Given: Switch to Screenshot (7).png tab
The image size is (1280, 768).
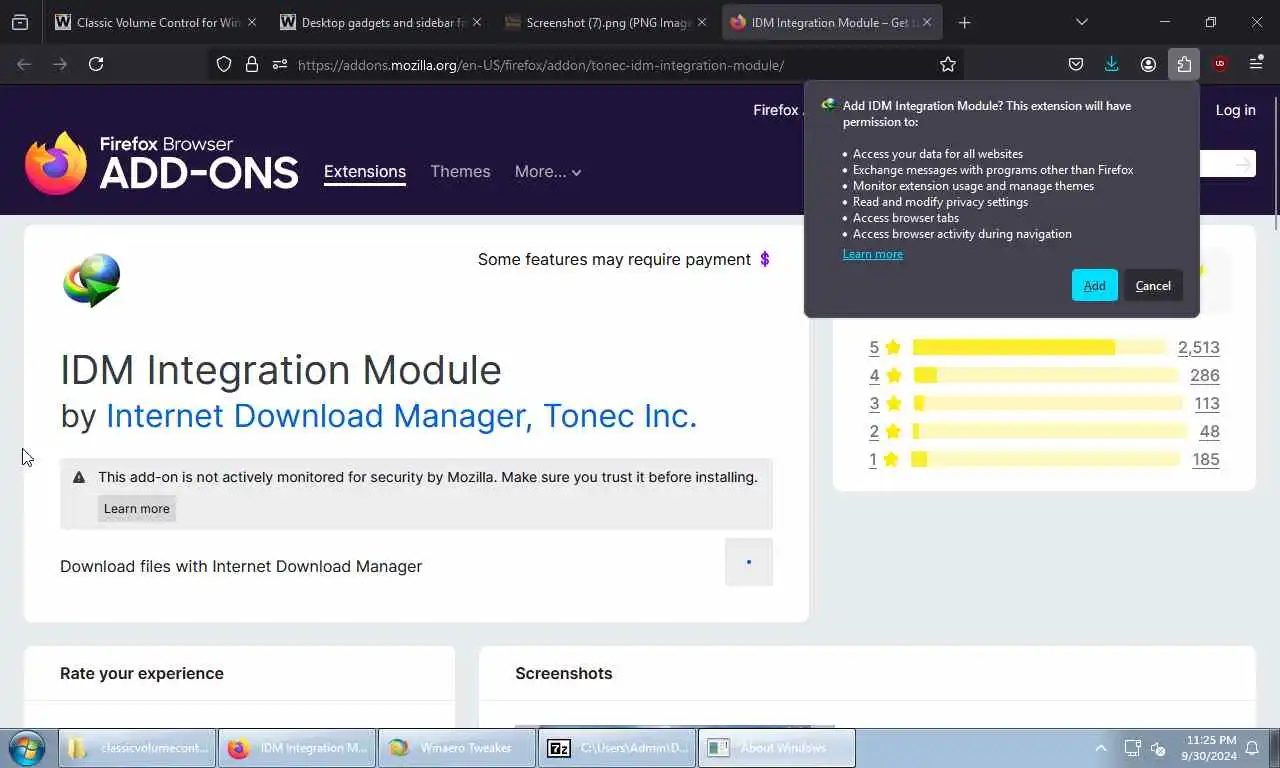Looking at the screenshot, I should (606, 22).
